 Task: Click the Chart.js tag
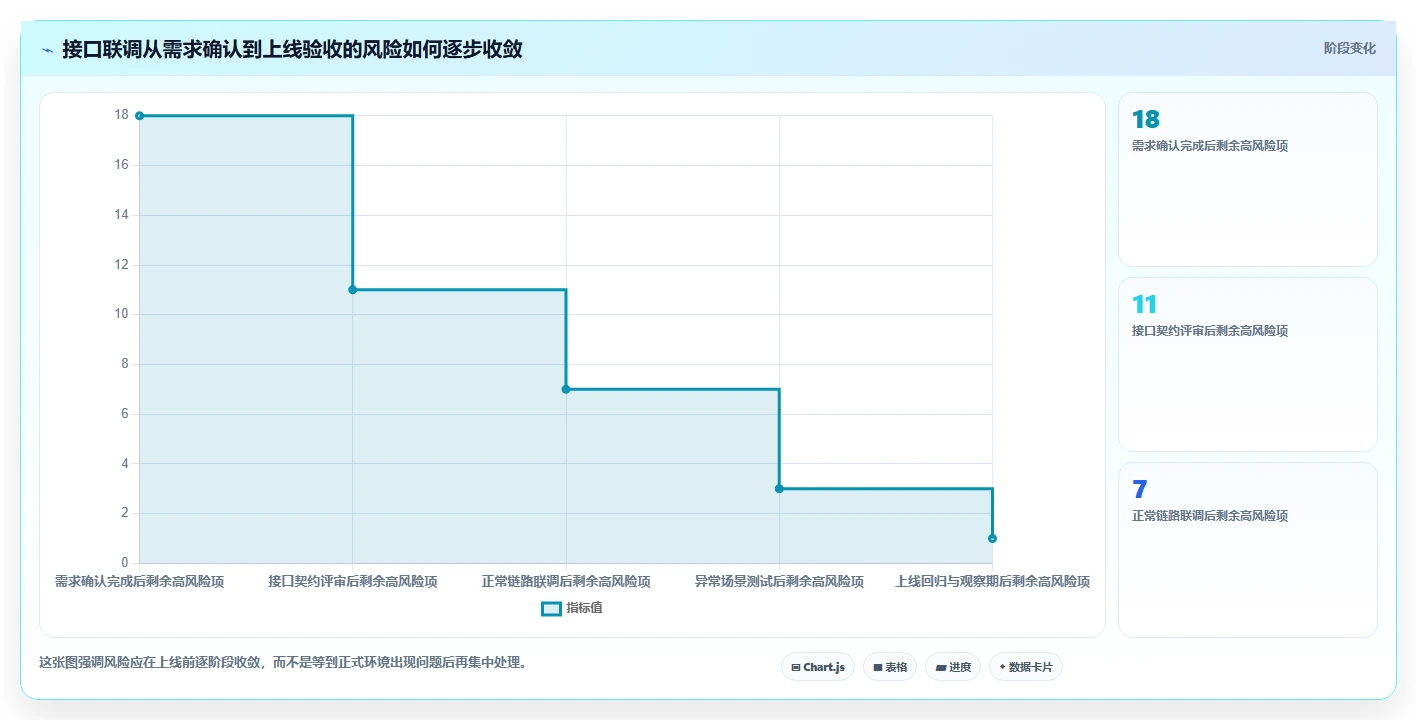pos(817,667)
